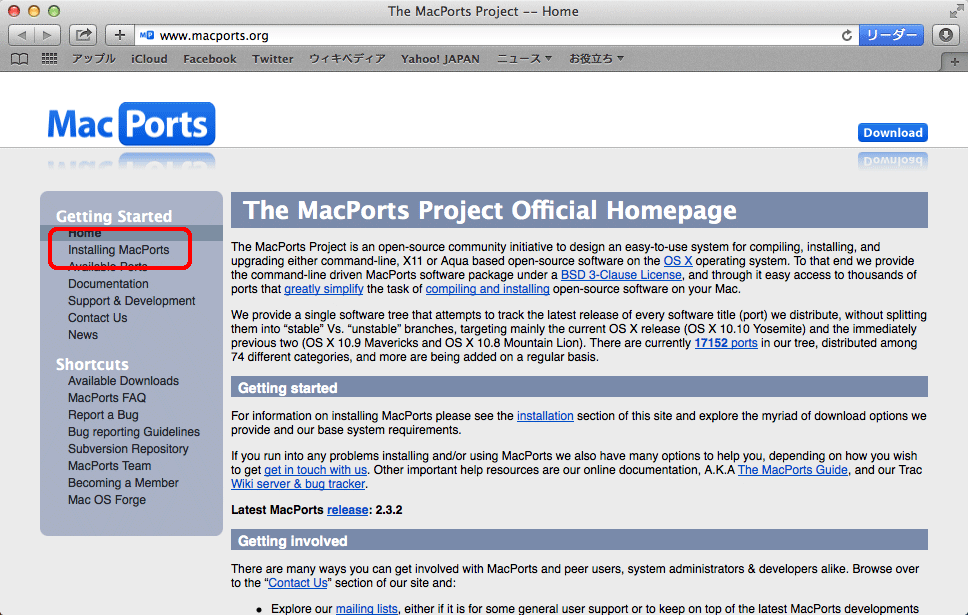
Task: Follow the get in touch with us link
Action: coord(315,471)
